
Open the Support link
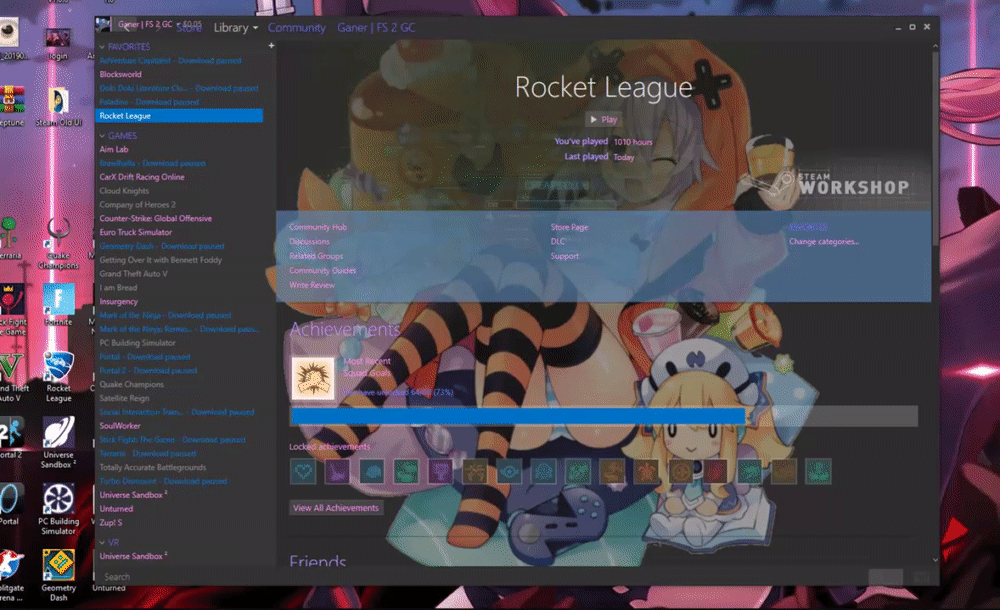[564, 256]
